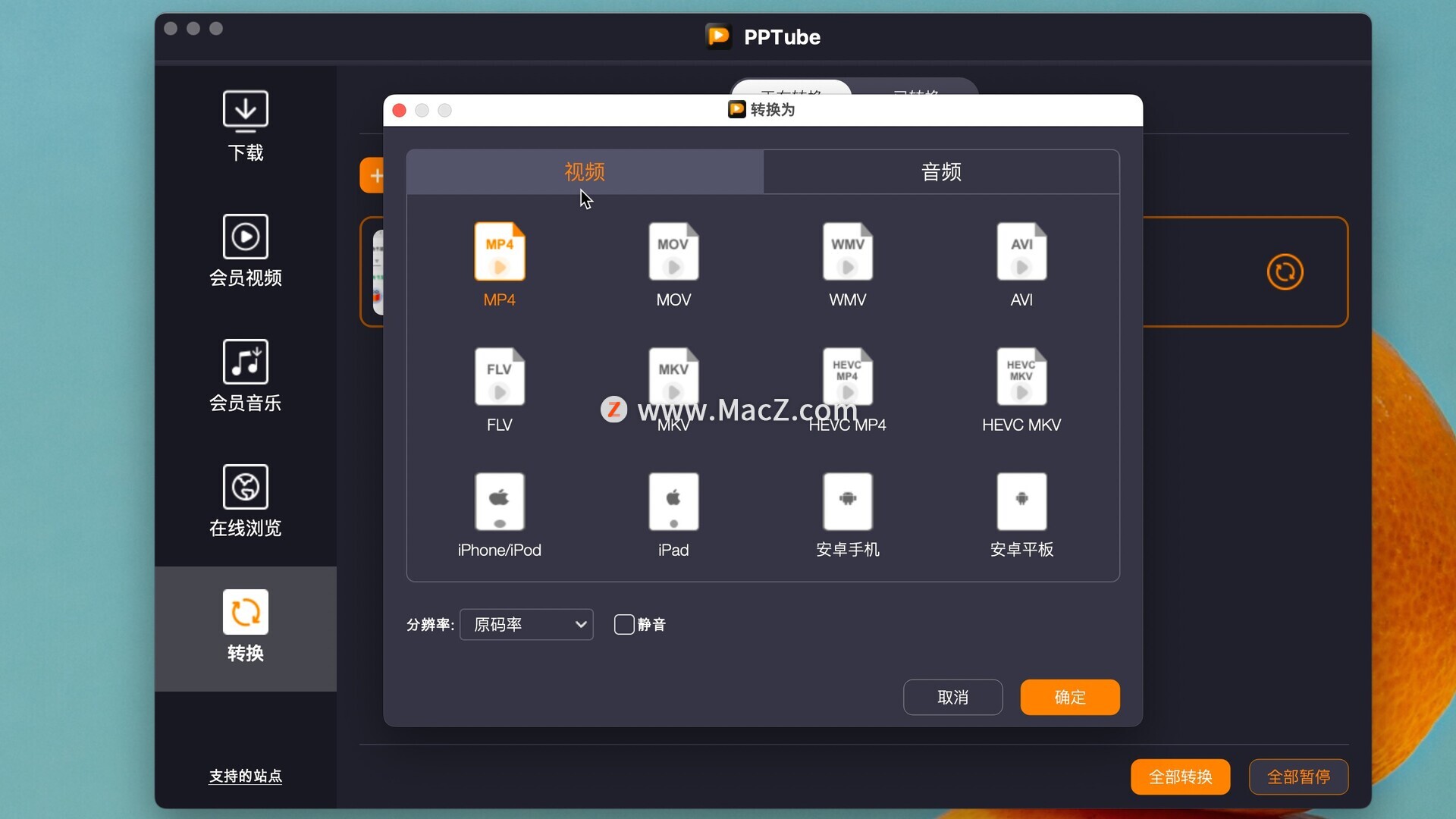Select the MKV format icon

point(673,377)
